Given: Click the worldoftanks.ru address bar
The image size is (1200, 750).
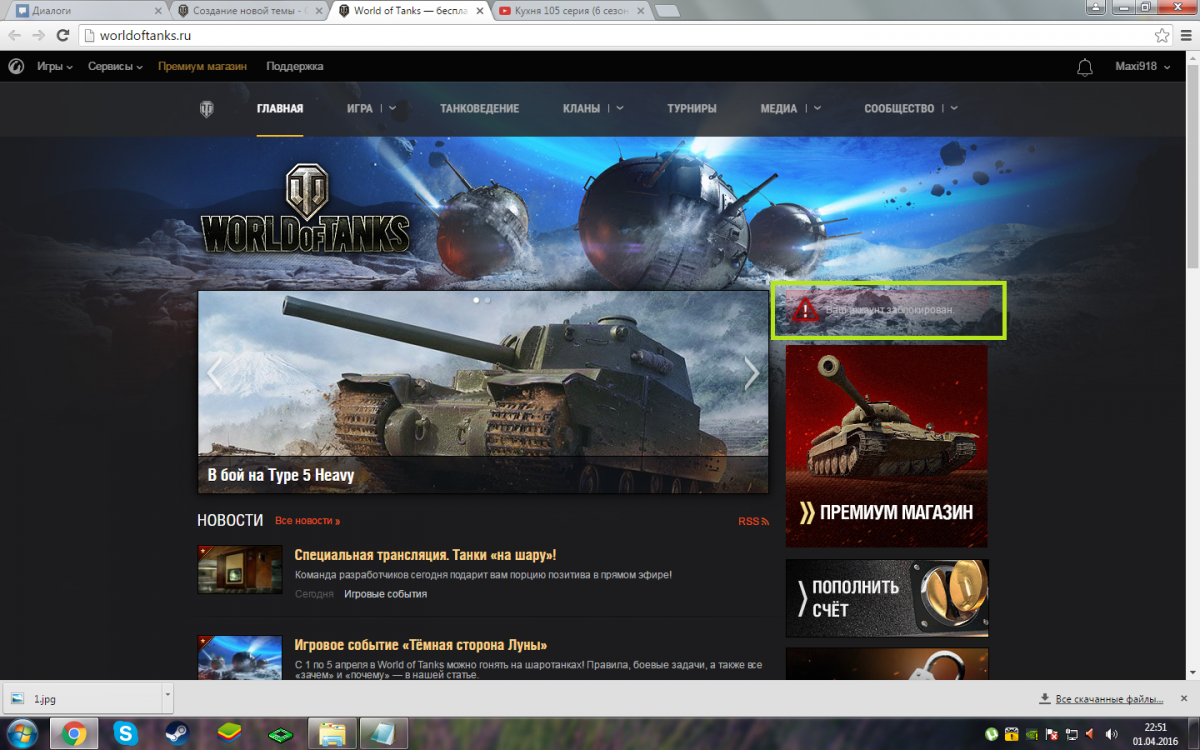Looking at the screenshot, I should pos(600,35).
